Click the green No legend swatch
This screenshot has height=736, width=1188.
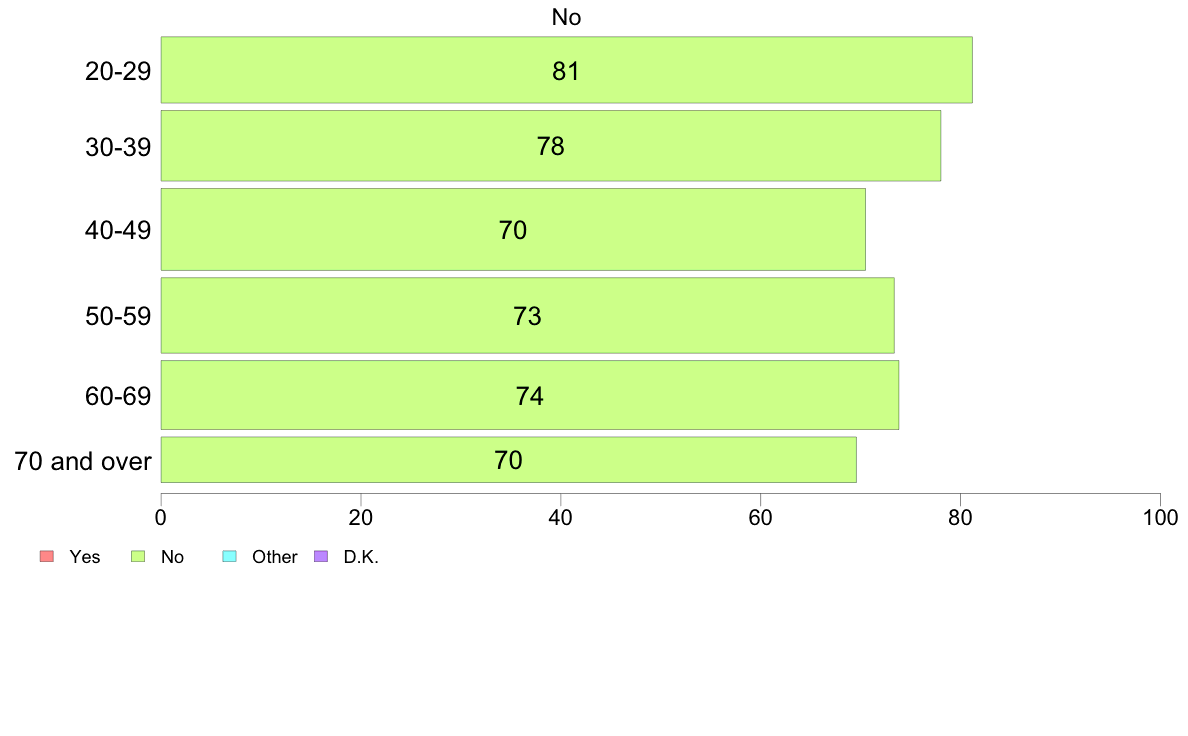(x=138, y=556)
